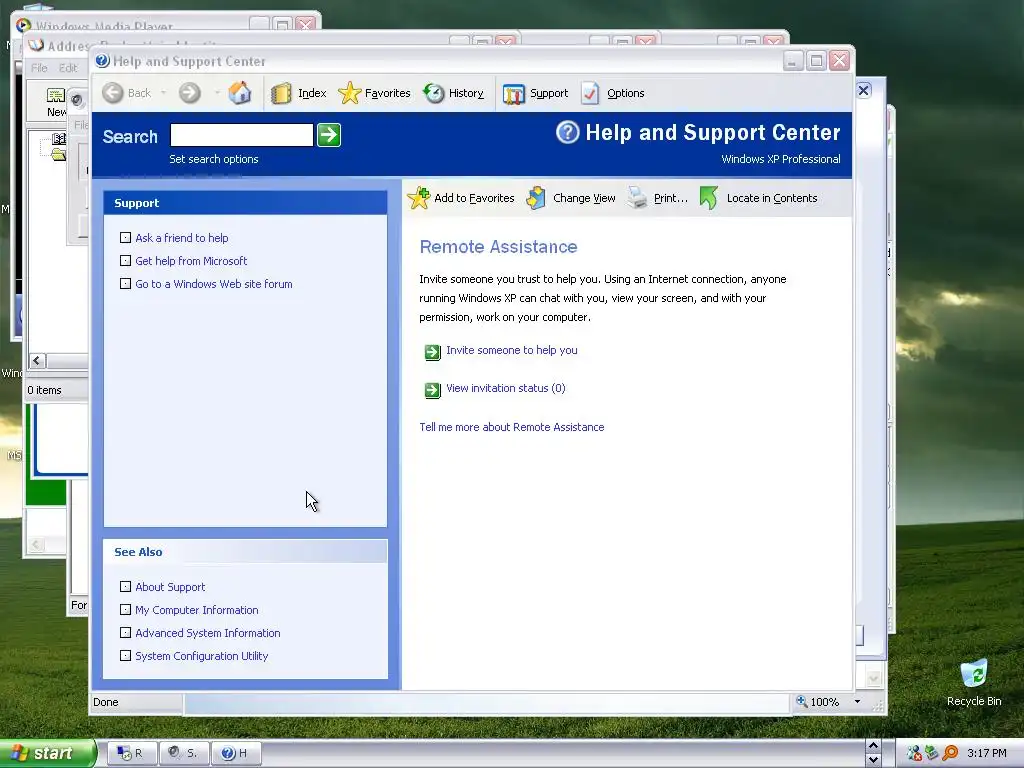
Task: Click Invite someone to help you
Action: (511, 350)
